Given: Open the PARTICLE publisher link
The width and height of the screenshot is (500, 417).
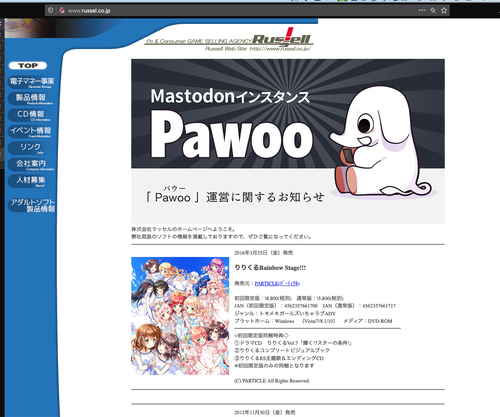Looking at the screenshot, I should (277, 283).
